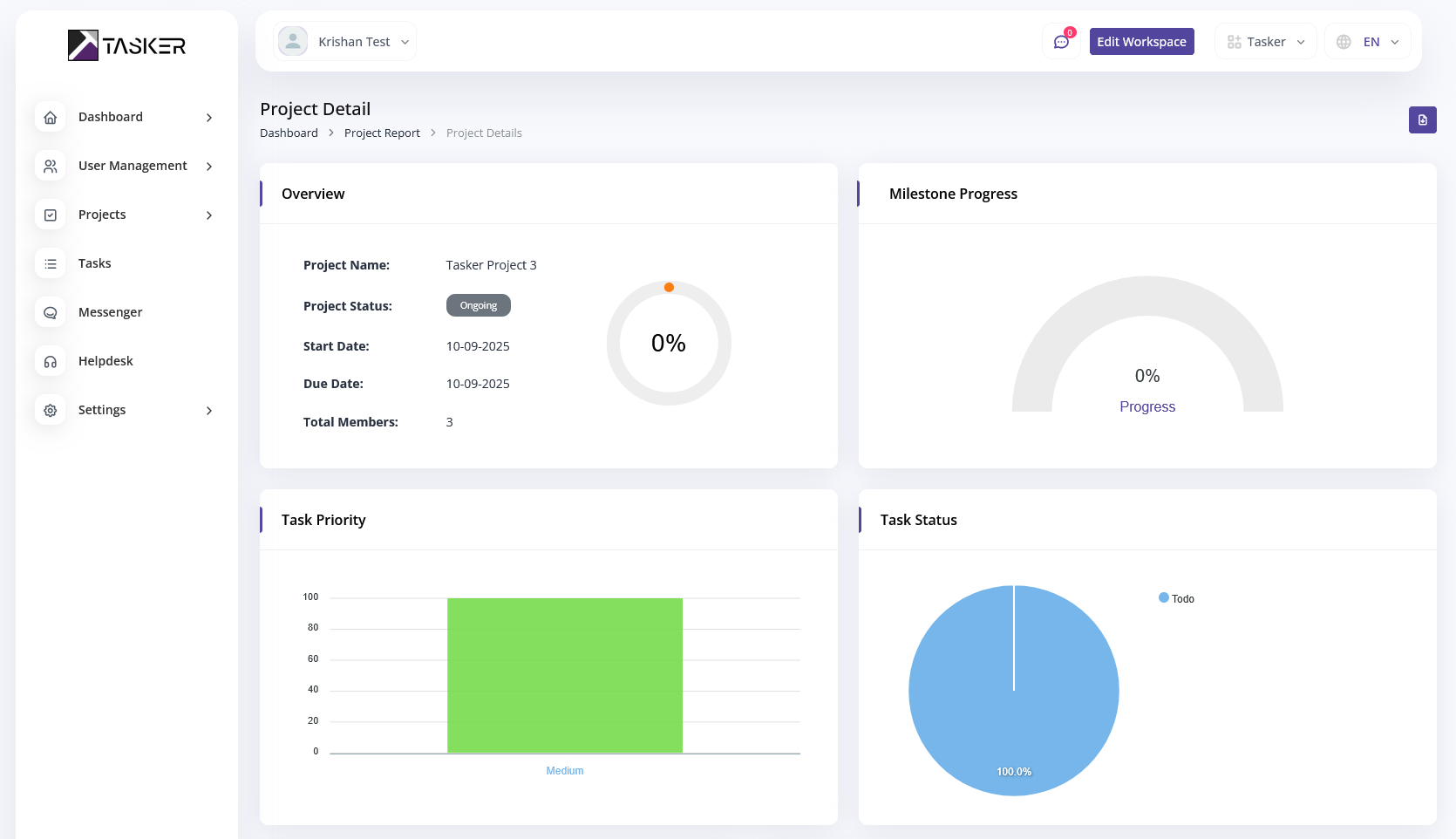Click the Settings gear icon
Image resolution: width=1456 pixels, height=839 pixels.
[x=51, y=411]
